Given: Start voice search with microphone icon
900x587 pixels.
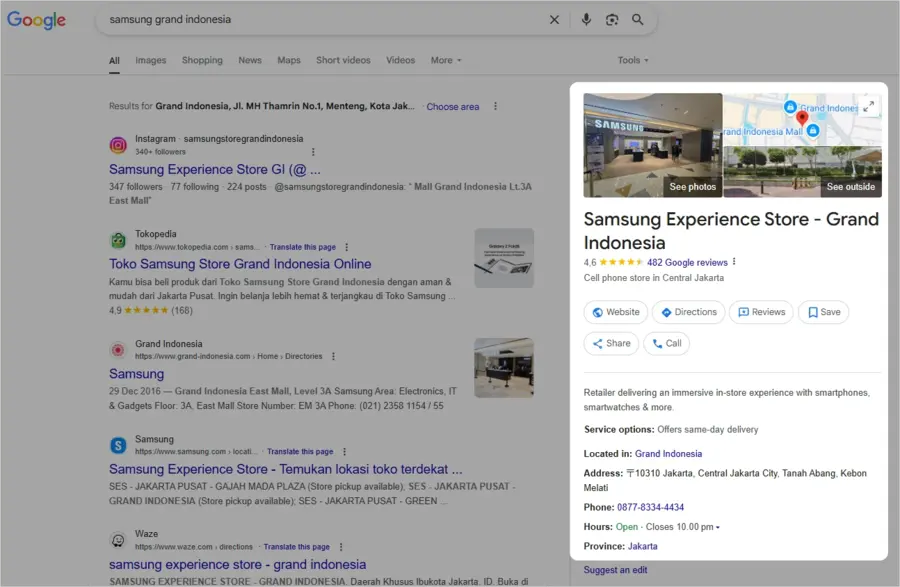Looking at the screenshot, I should point(586,20).
